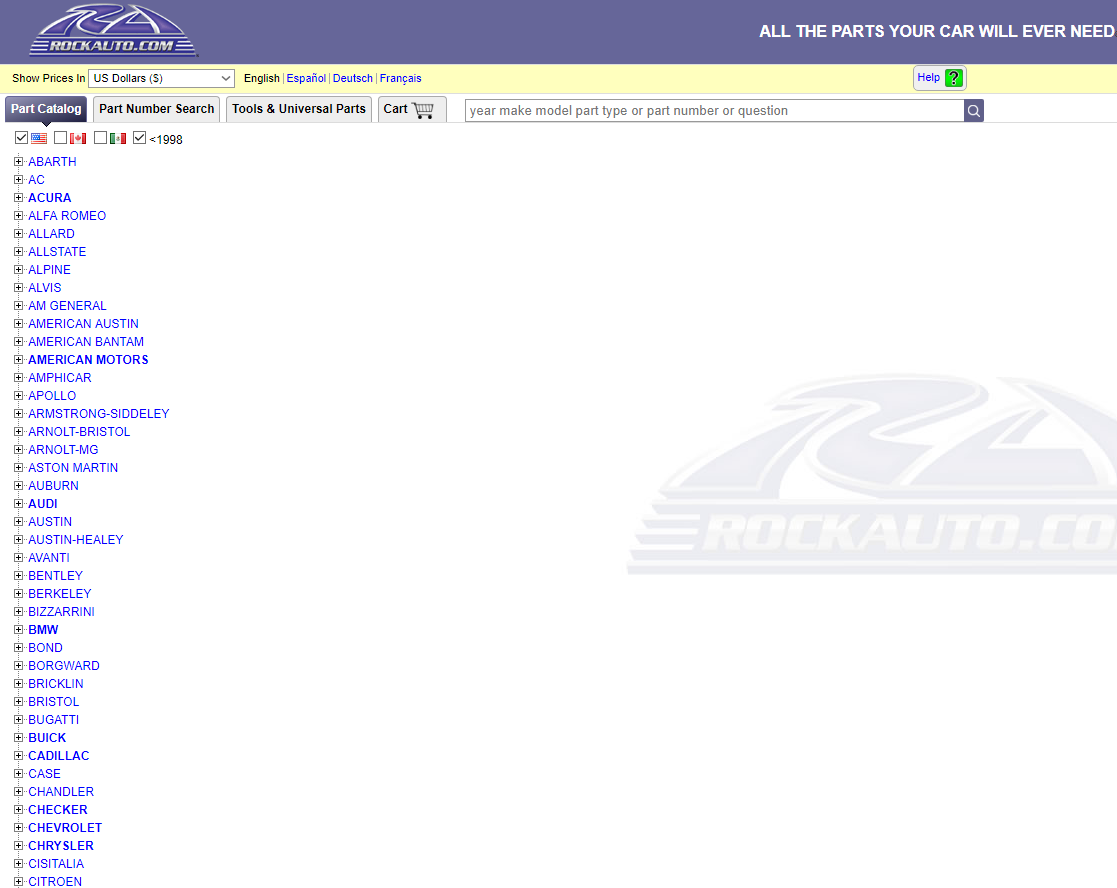
Task: Expand the BENTLEY make
Action: point(19,575)
